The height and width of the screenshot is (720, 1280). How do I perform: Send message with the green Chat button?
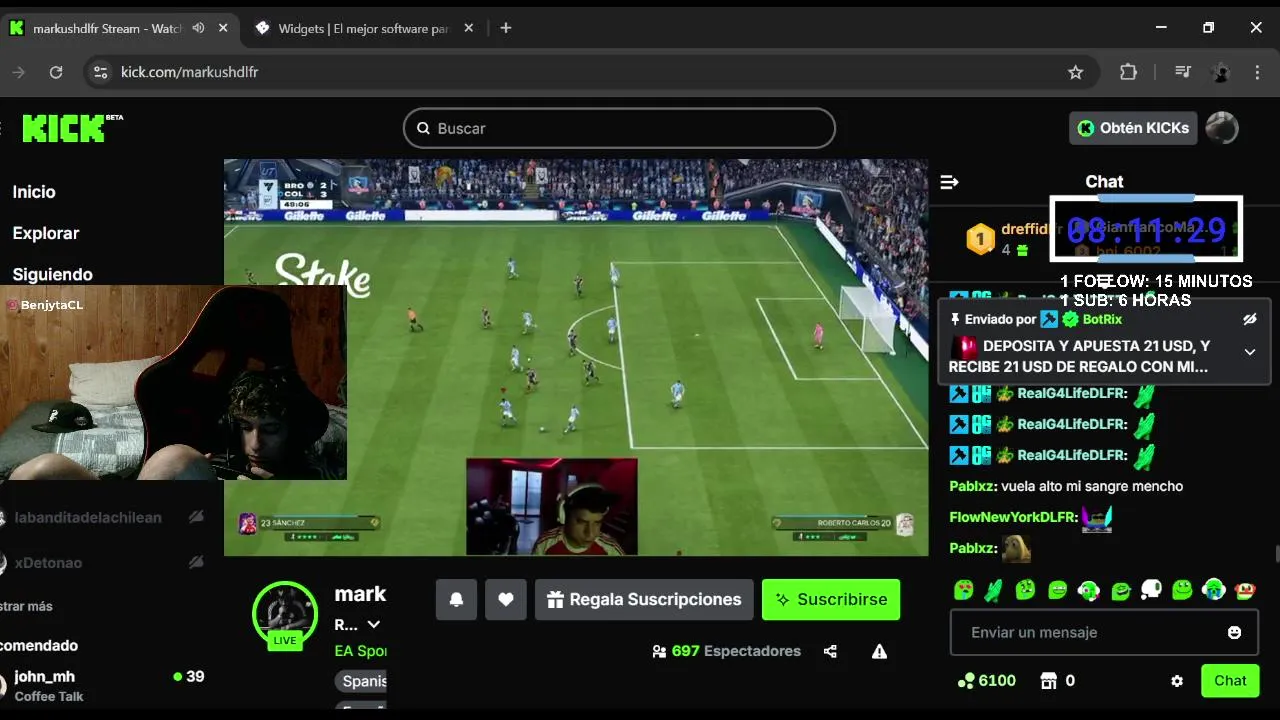pos(1230,681)
